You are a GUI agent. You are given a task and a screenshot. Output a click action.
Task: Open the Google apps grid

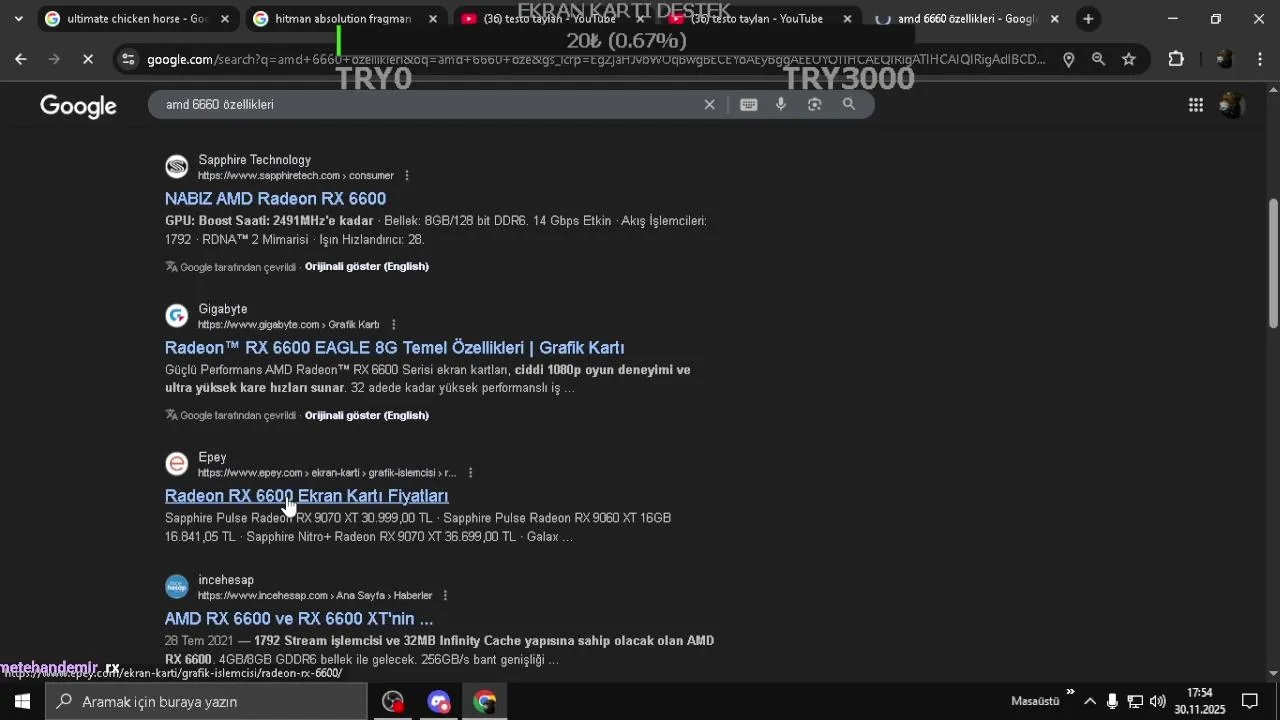coord(1196,105)
